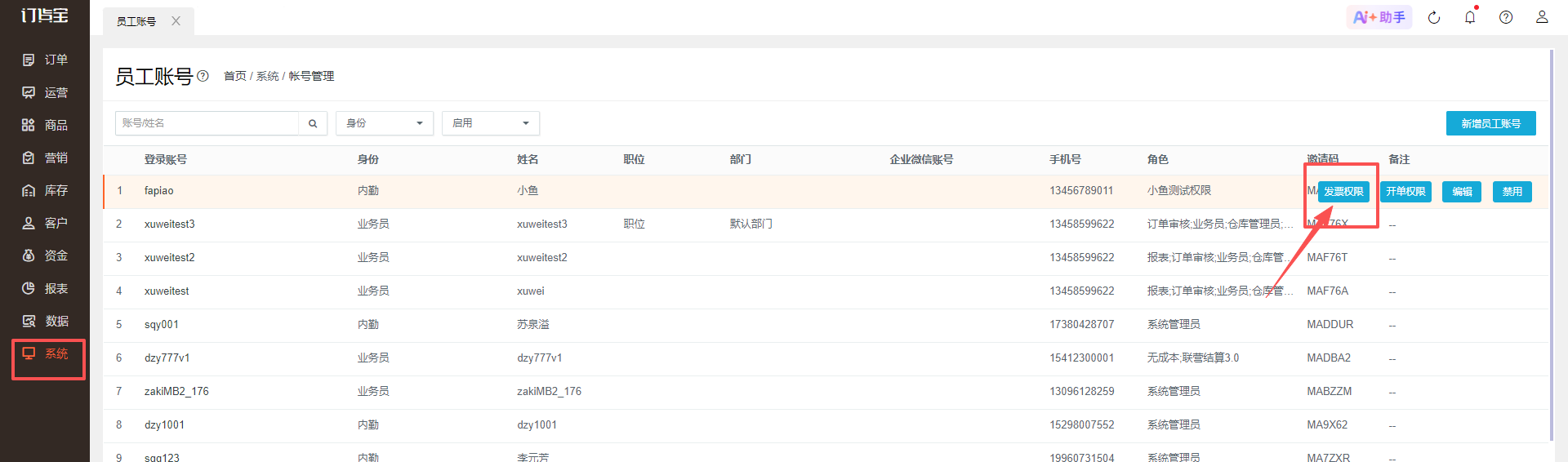Open the 商品 products sidebar menu
This screenshot has height=462, width=1568.
coord(45,125)
